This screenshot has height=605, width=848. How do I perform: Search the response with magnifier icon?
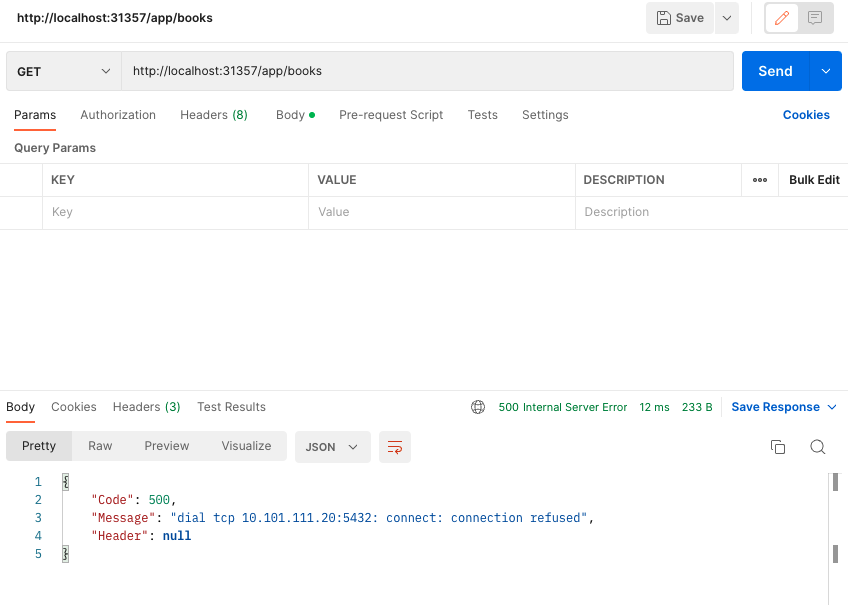point(817,447)
